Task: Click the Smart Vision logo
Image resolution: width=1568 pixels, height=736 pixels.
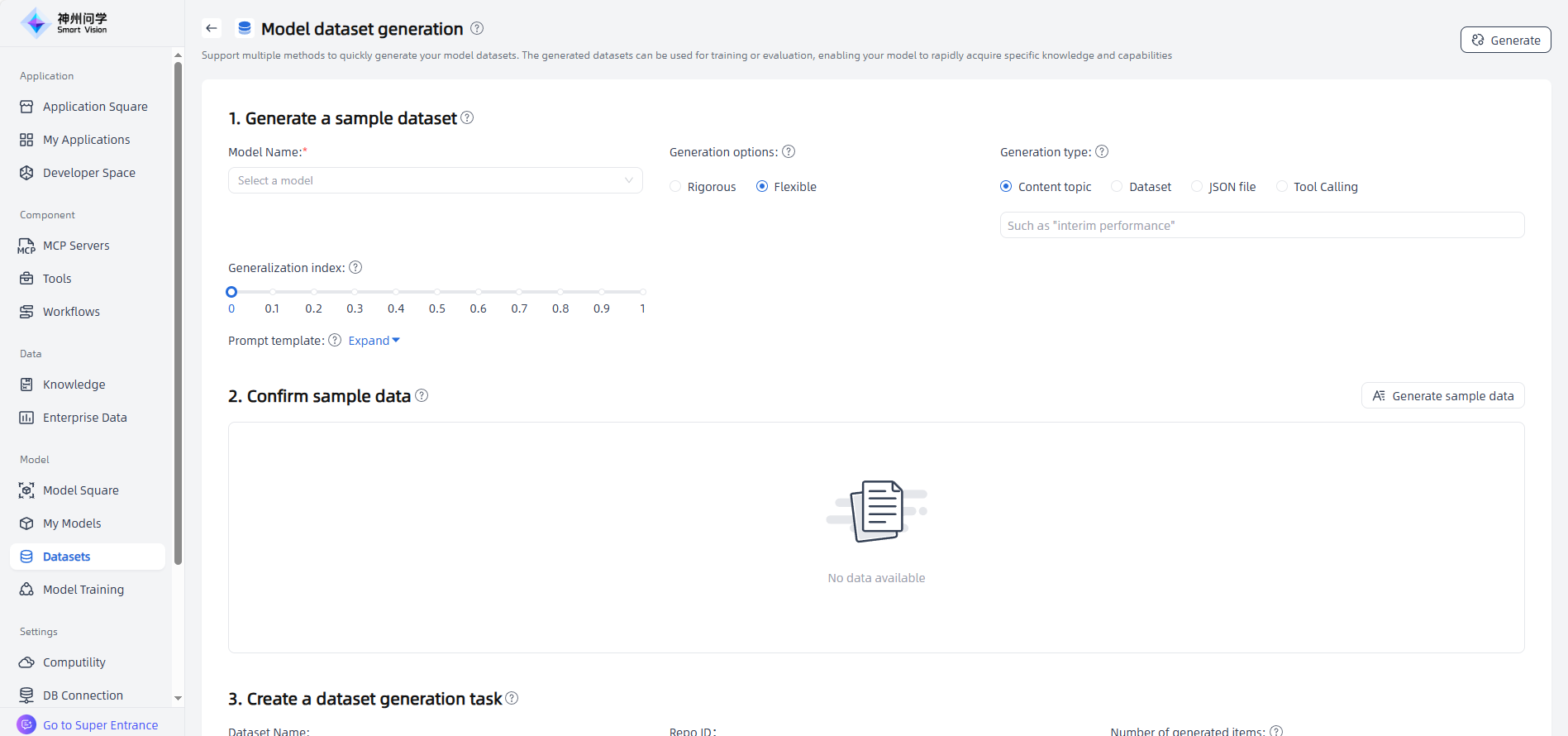Action: click(64, 23)
